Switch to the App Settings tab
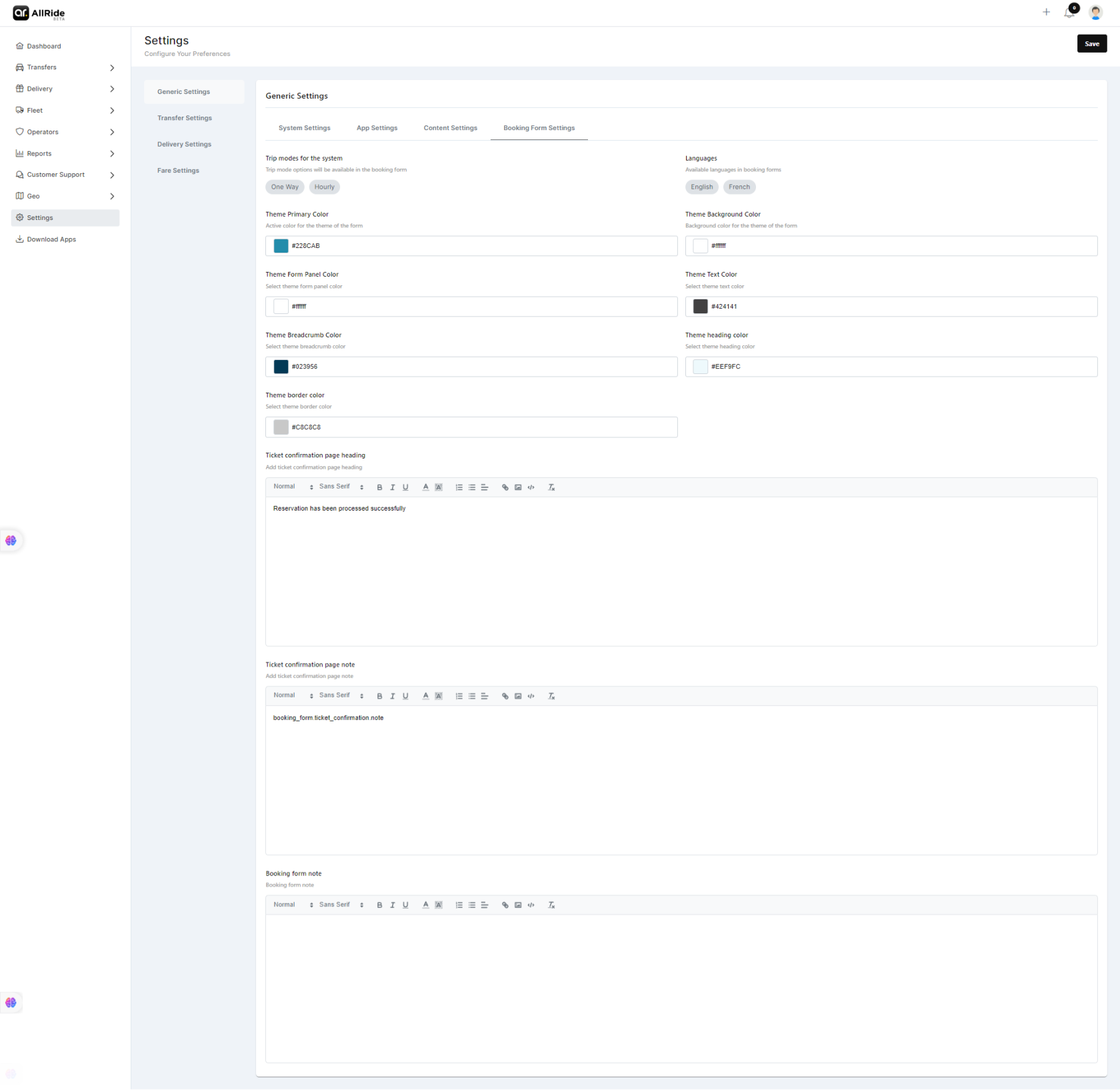 tap(377, 127)
